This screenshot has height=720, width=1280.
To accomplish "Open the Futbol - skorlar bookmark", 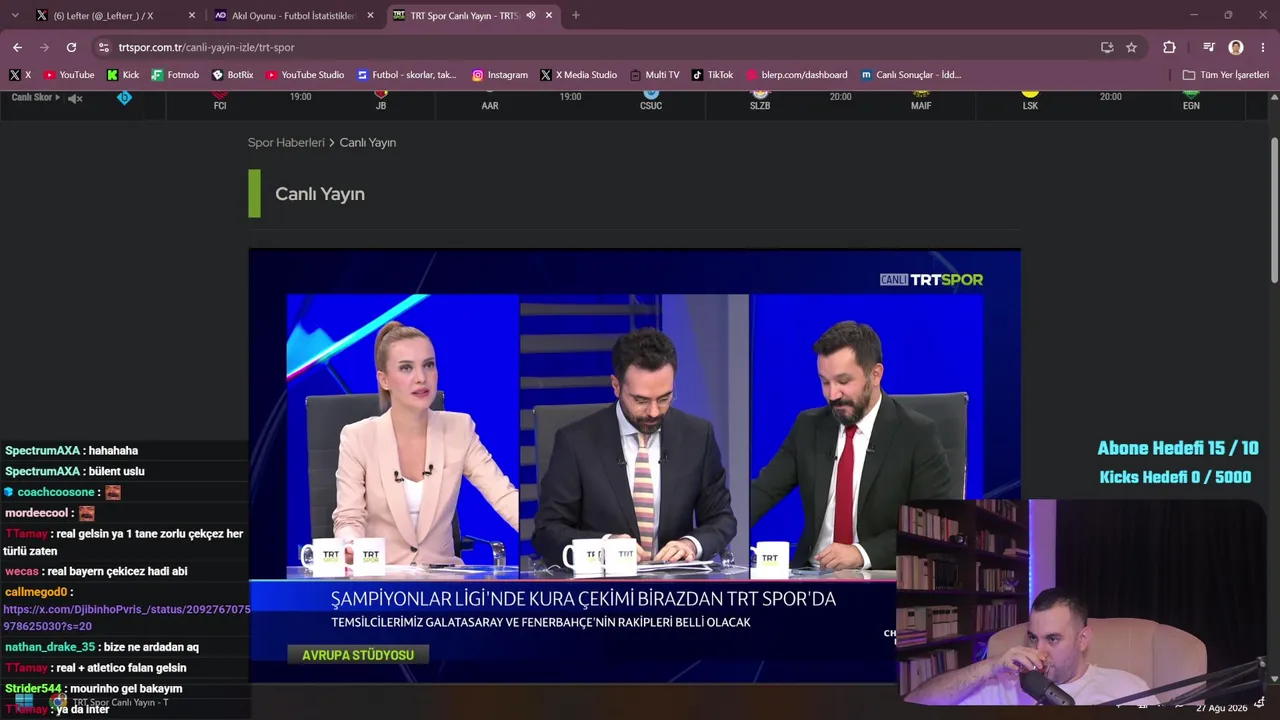I will (x=407, y=75).
